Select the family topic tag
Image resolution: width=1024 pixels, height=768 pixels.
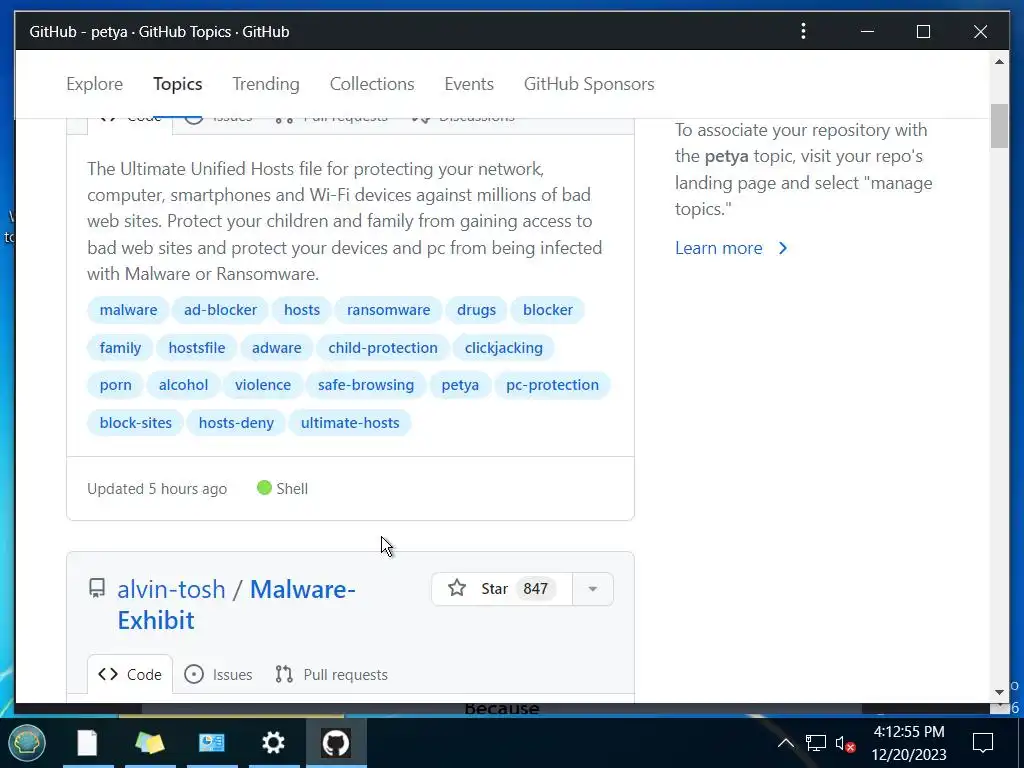pyautogui.click(x=120, y=347)
